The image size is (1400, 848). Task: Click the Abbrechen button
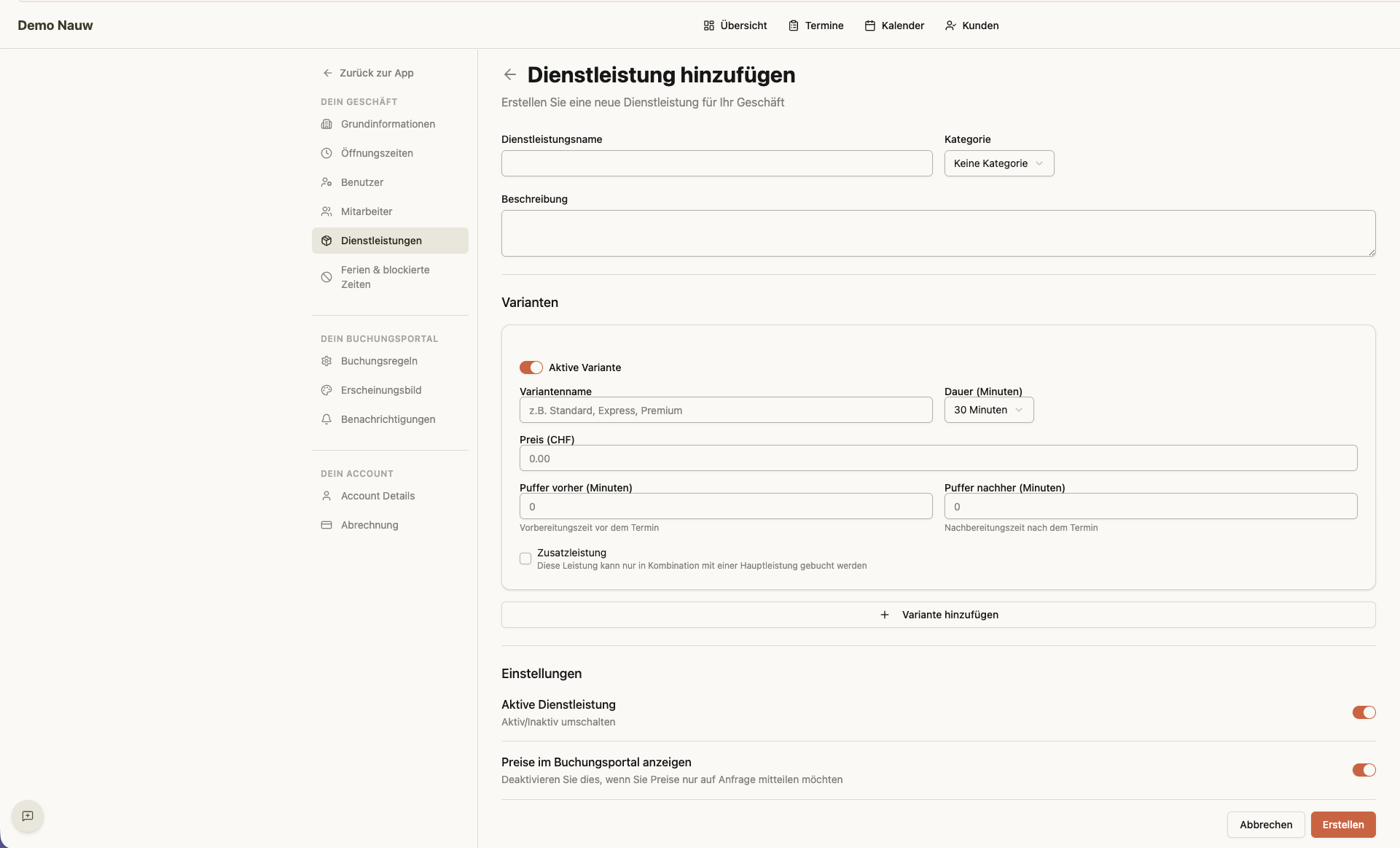point(1266,825)
